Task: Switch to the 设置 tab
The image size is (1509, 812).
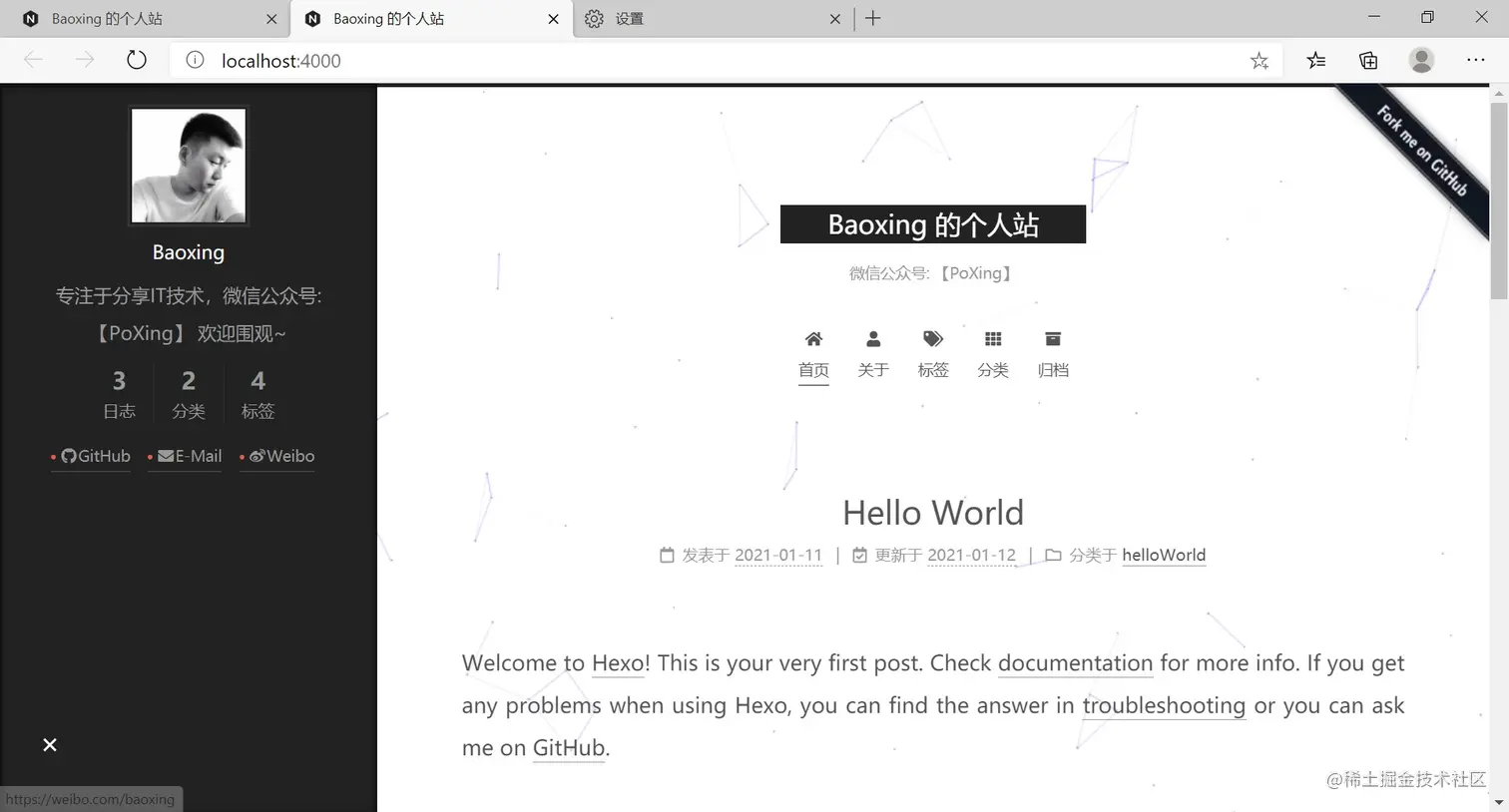Action: click(714, 19)
